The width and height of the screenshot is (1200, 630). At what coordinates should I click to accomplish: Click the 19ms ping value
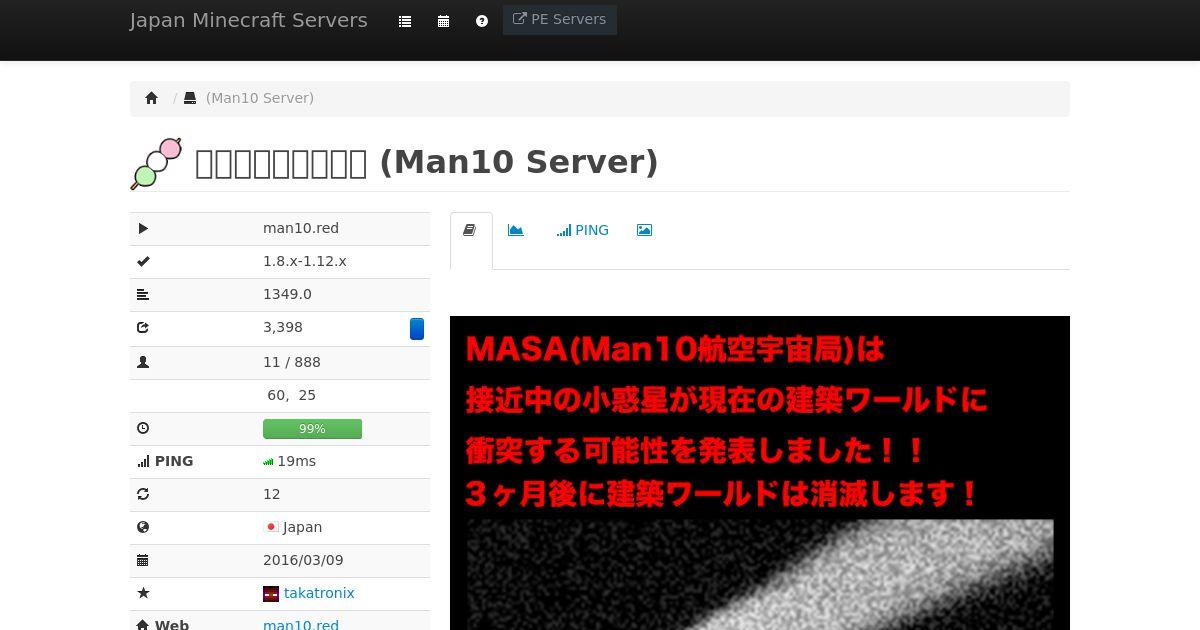coord(296,461)
